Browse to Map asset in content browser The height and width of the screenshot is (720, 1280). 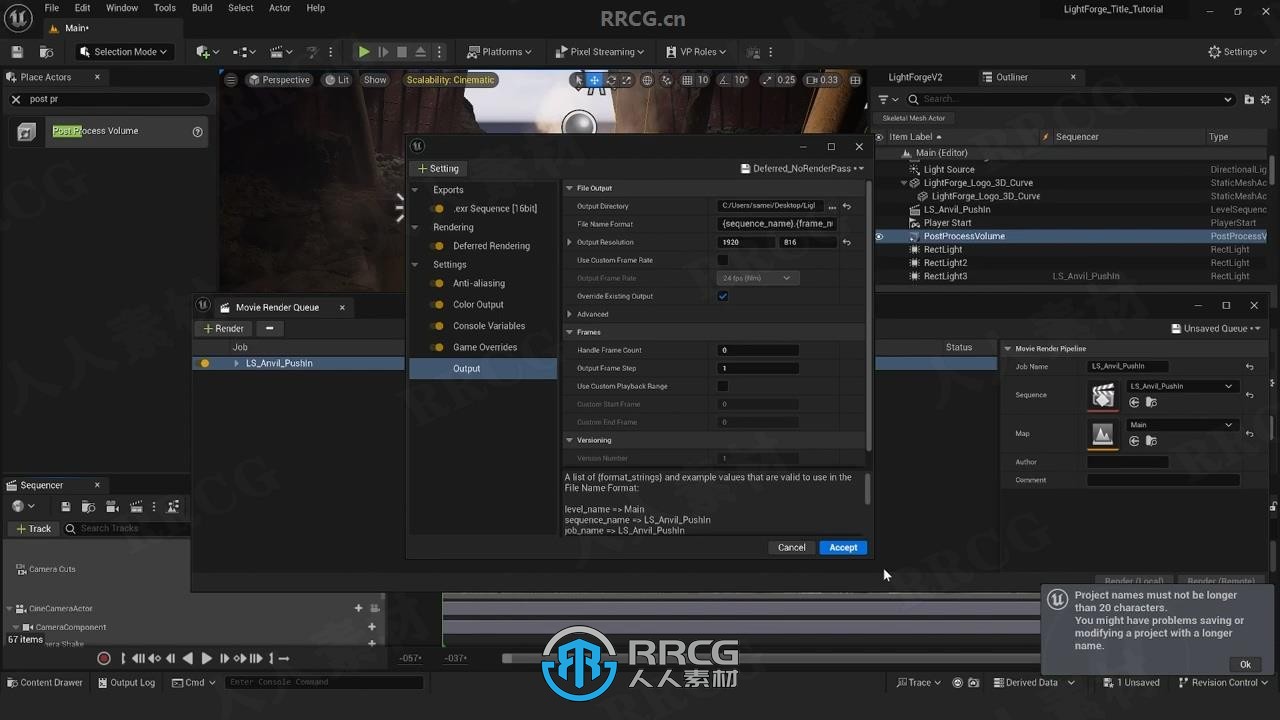coord(1151,441)
